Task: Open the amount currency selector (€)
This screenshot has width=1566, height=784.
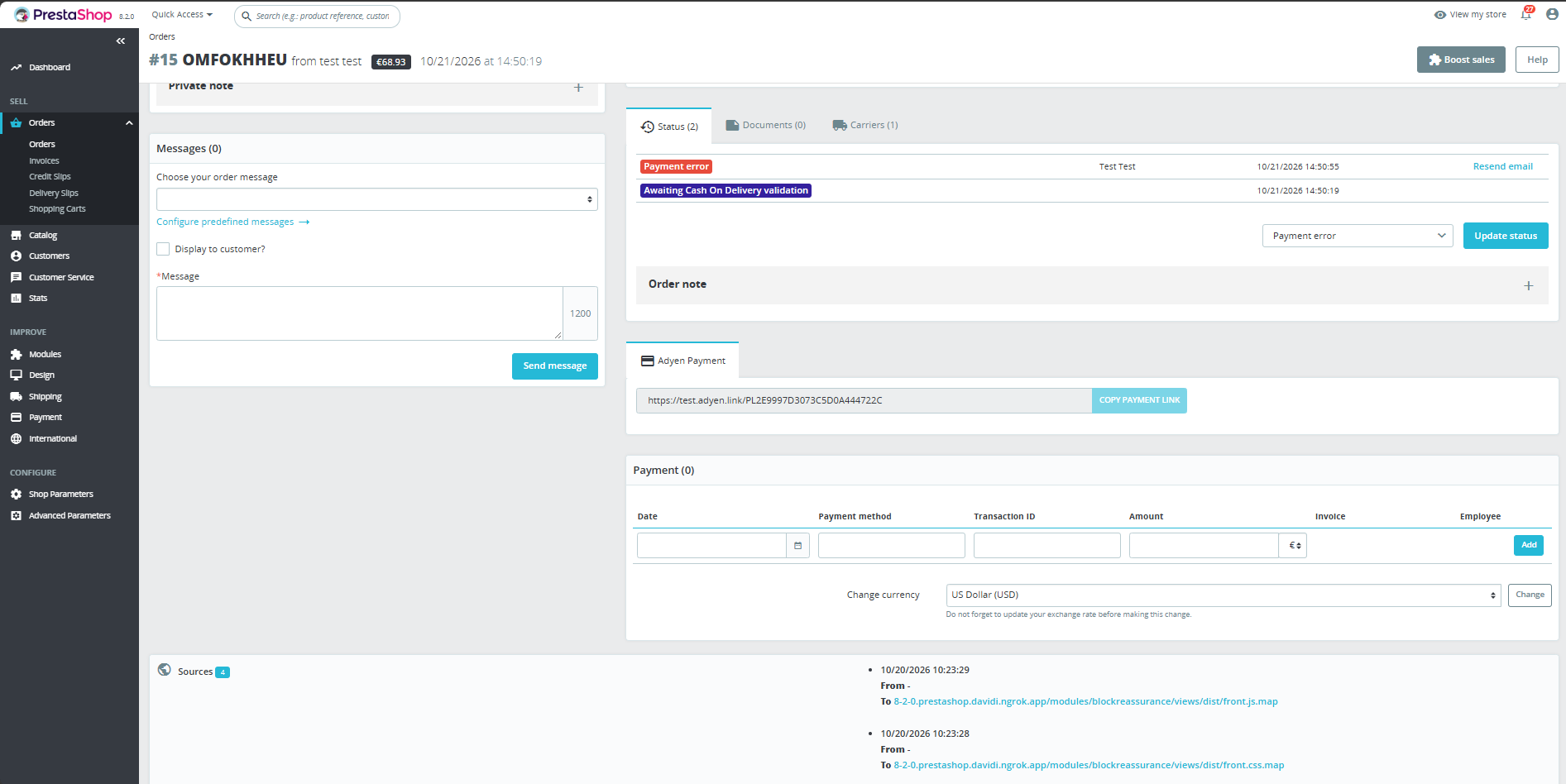Action: coord(1293,546)
